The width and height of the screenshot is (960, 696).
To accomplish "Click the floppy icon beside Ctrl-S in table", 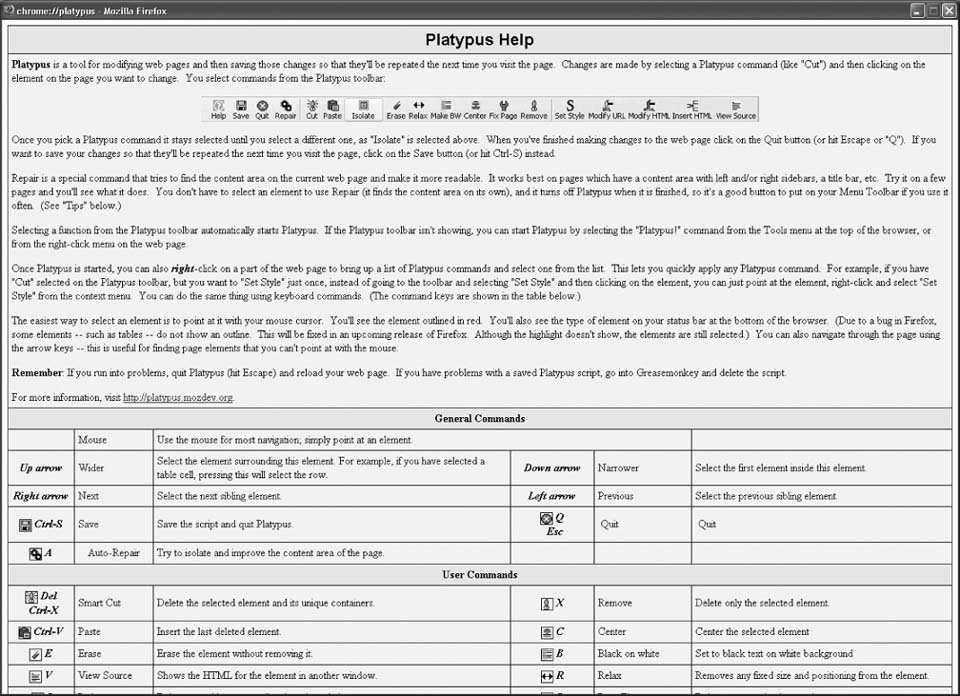I will (25, 525).
